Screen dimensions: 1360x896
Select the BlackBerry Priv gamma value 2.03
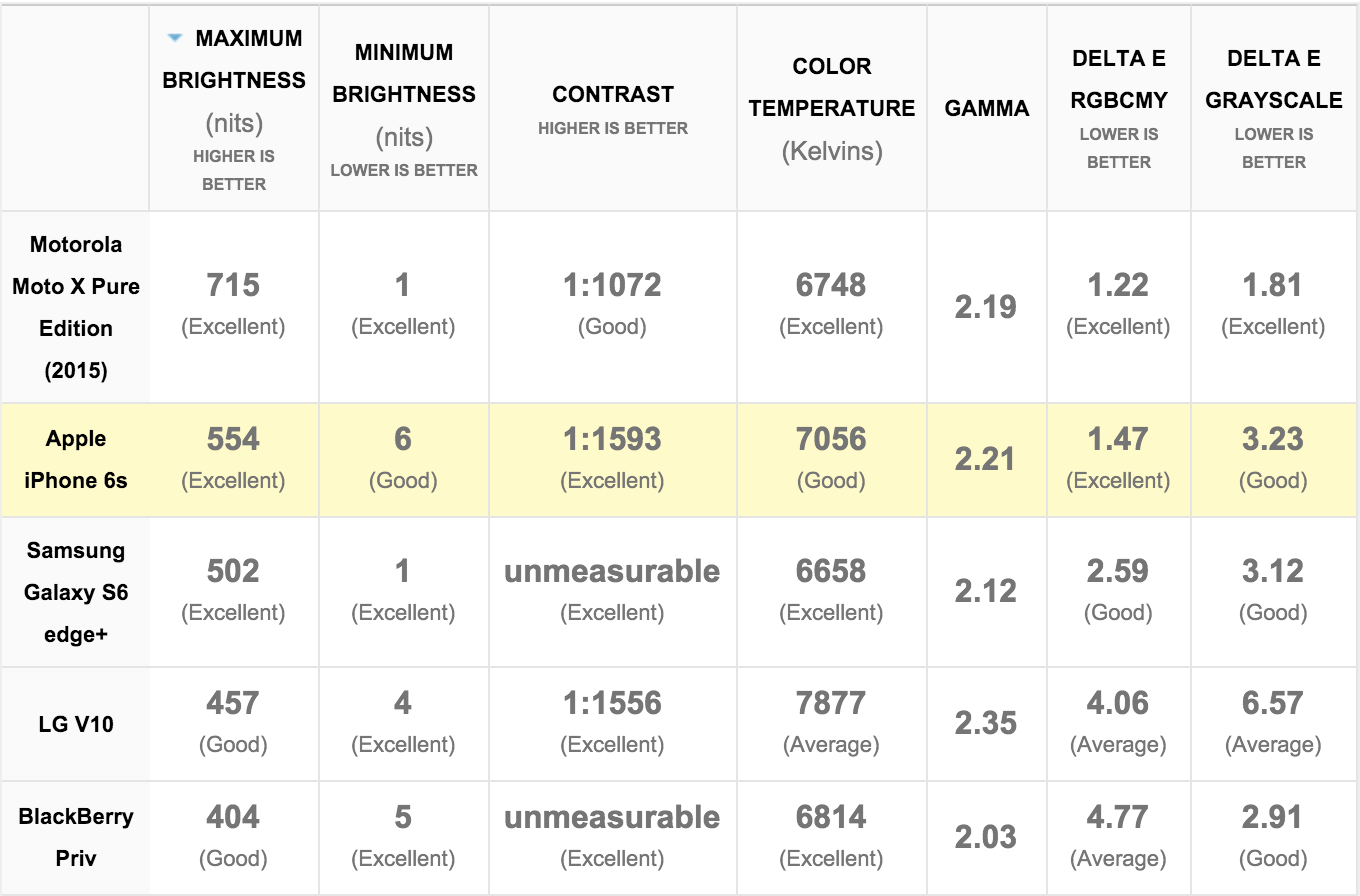(986, 837)
